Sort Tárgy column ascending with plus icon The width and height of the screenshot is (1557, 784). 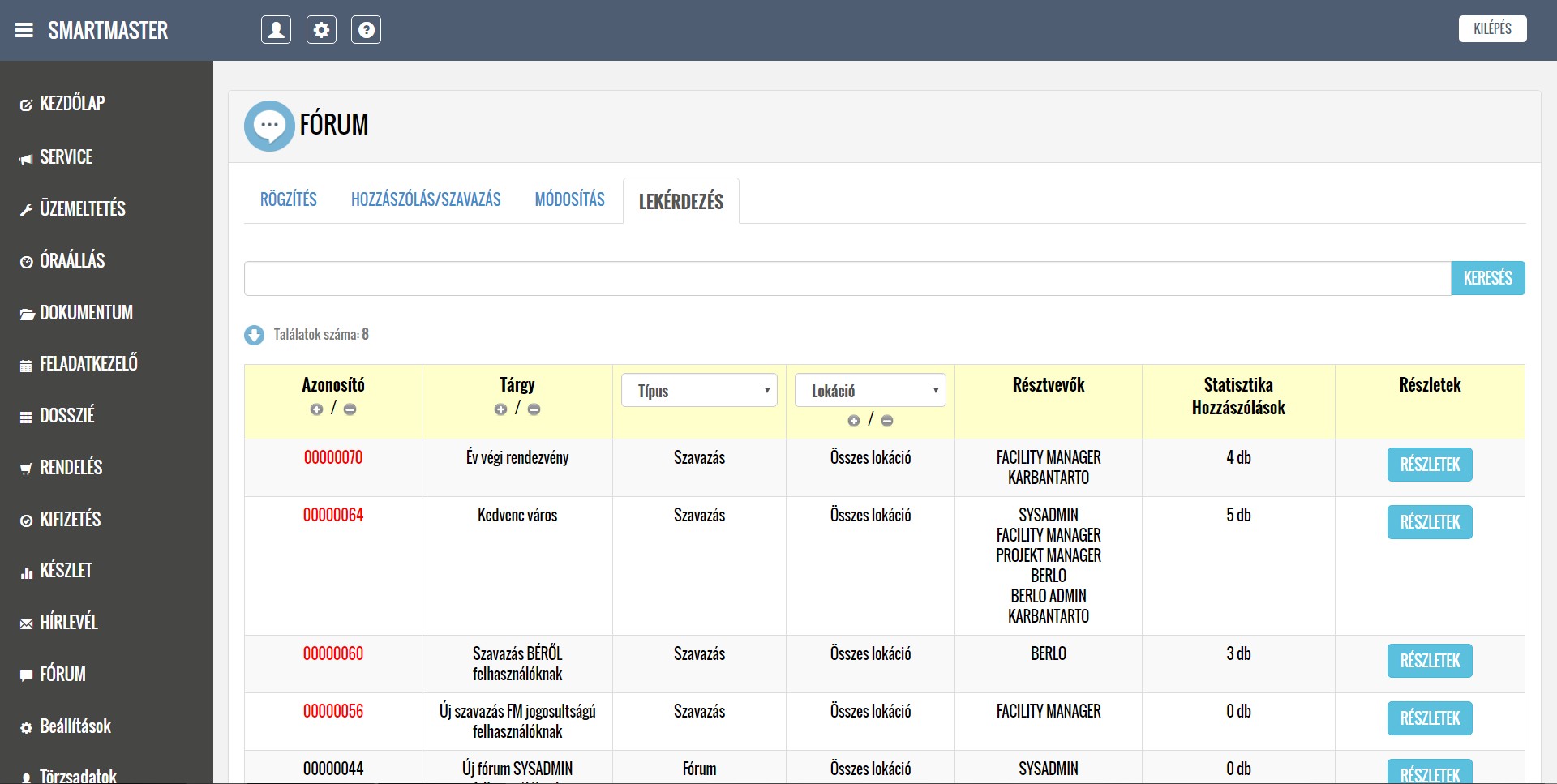pyautogui.click(x=500, y=409)
